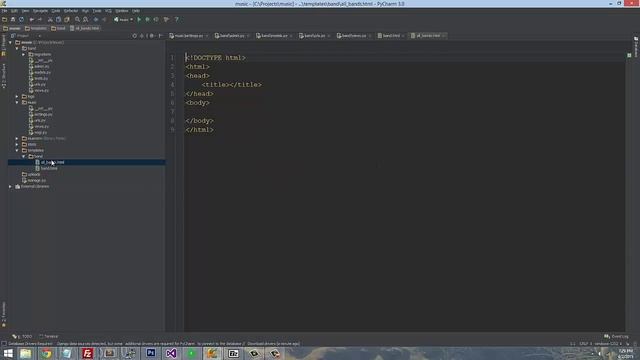Click templates in the navigation breadcrumb
640x360 pixels.
pyautogui.click(x=36, y=29)
